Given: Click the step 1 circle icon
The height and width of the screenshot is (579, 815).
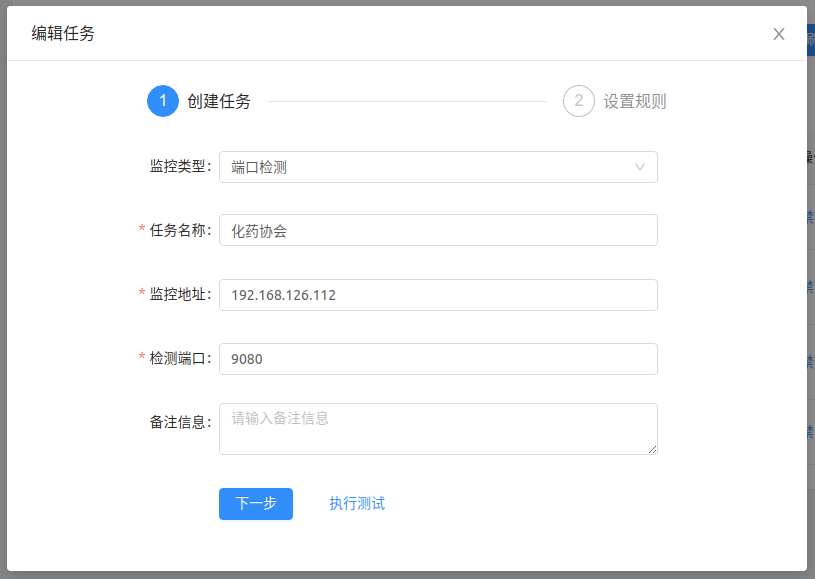Looking at the screenshot, I should pos(163,101).
